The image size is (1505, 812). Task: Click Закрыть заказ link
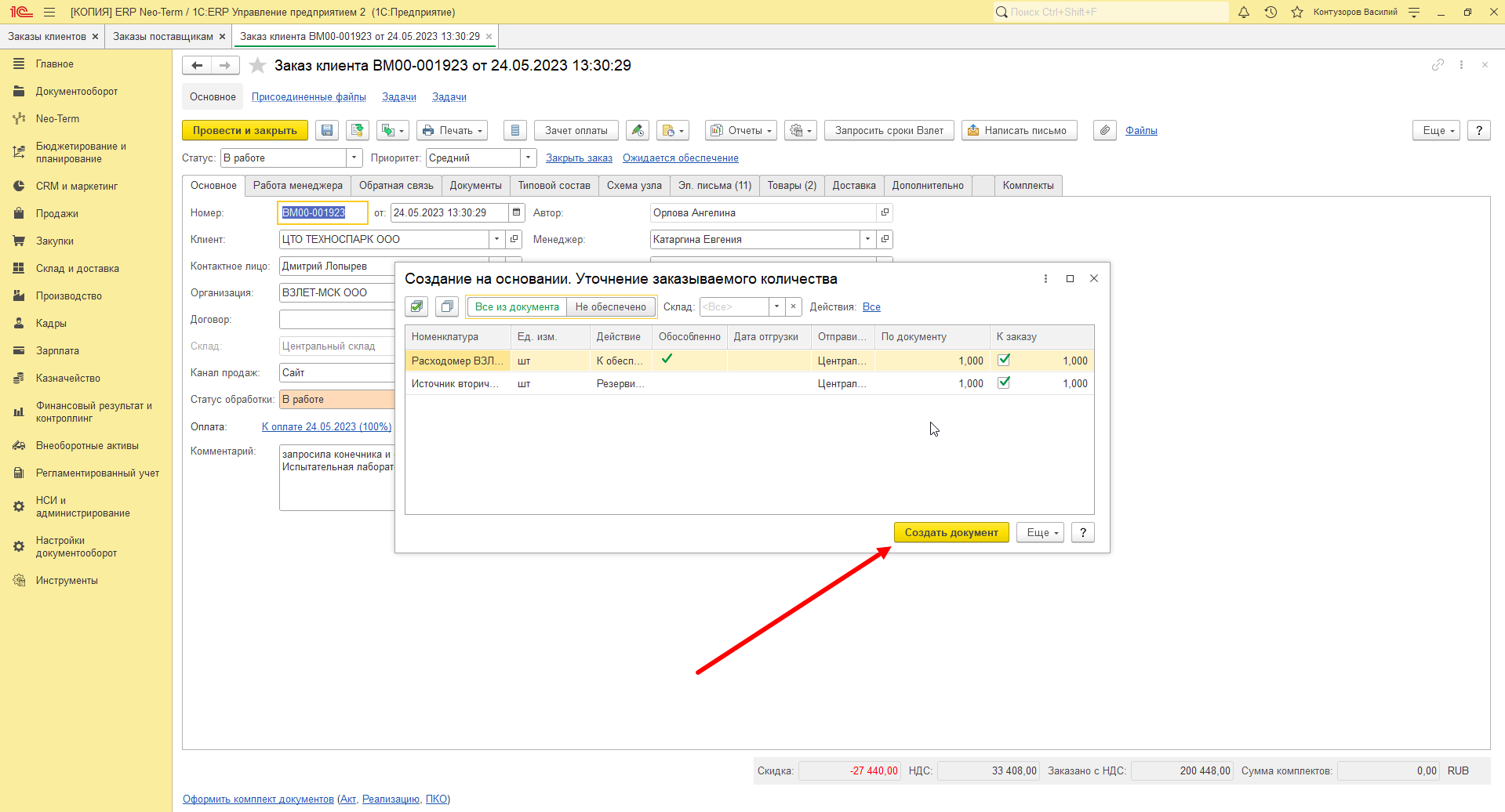click(x=579, y=158)
